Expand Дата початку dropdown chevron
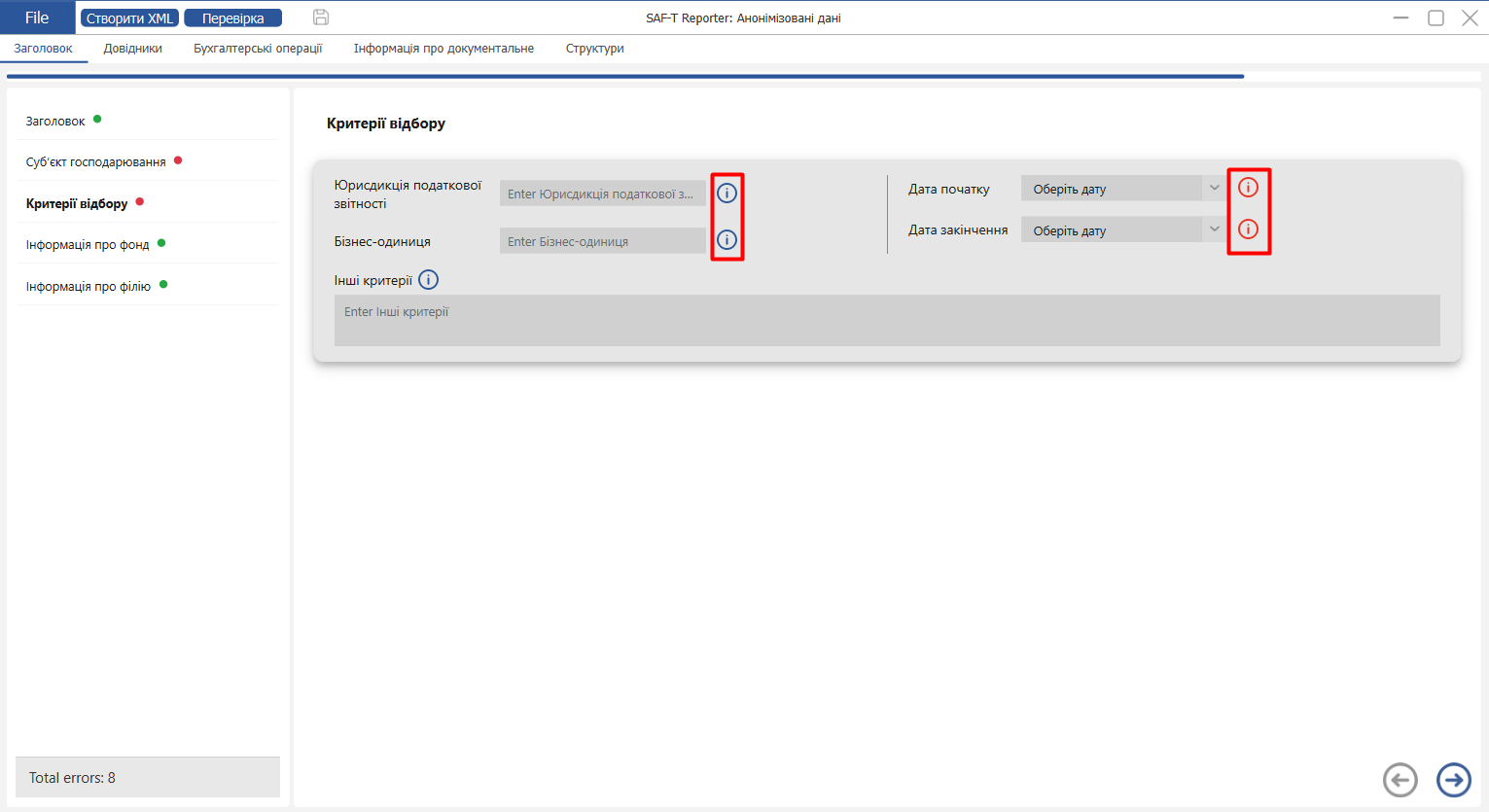Screen dimensions: 1489x812 [1215, 189]
